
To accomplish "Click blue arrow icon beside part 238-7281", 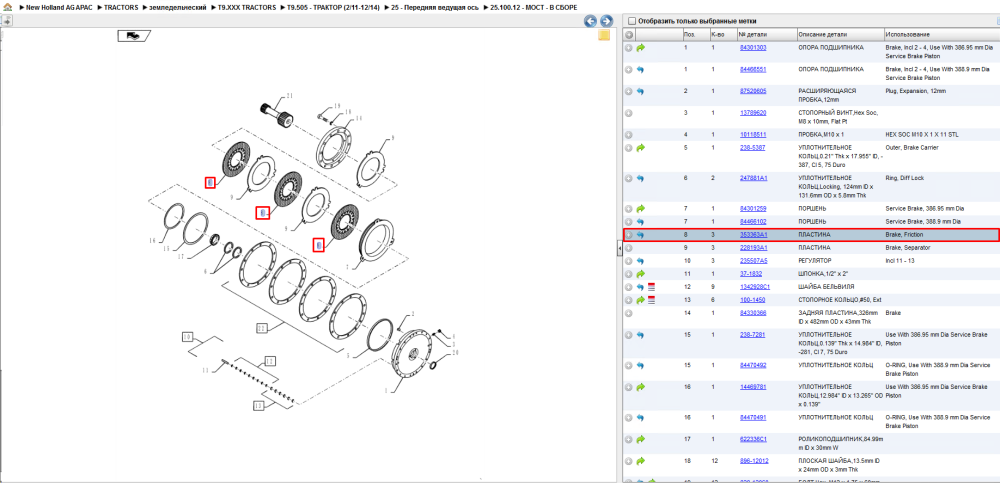I will point(641,334).
